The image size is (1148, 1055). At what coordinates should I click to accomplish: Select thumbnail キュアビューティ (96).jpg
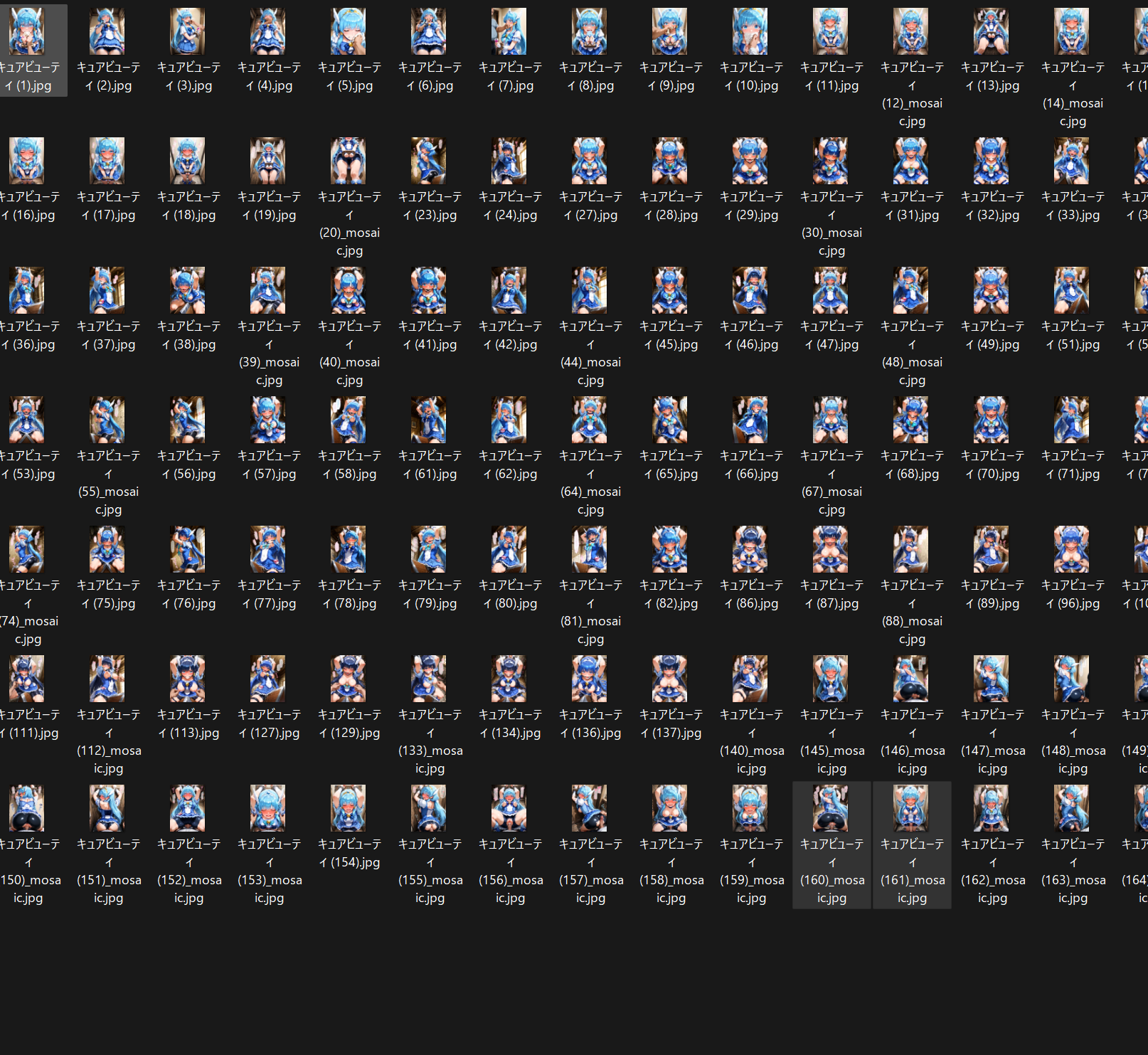1072,549
